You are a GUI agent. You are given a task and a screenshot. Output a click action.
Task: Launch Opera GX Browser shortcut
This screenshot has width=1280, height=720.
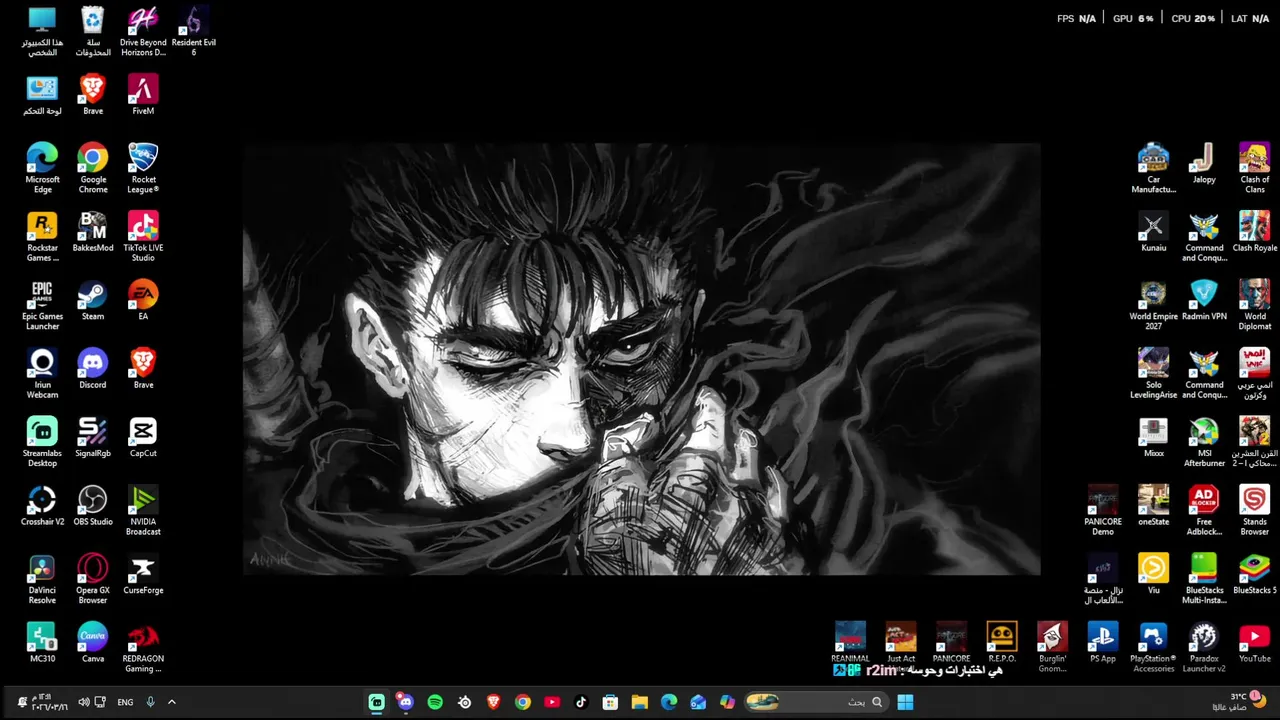[x=93, y=579]
